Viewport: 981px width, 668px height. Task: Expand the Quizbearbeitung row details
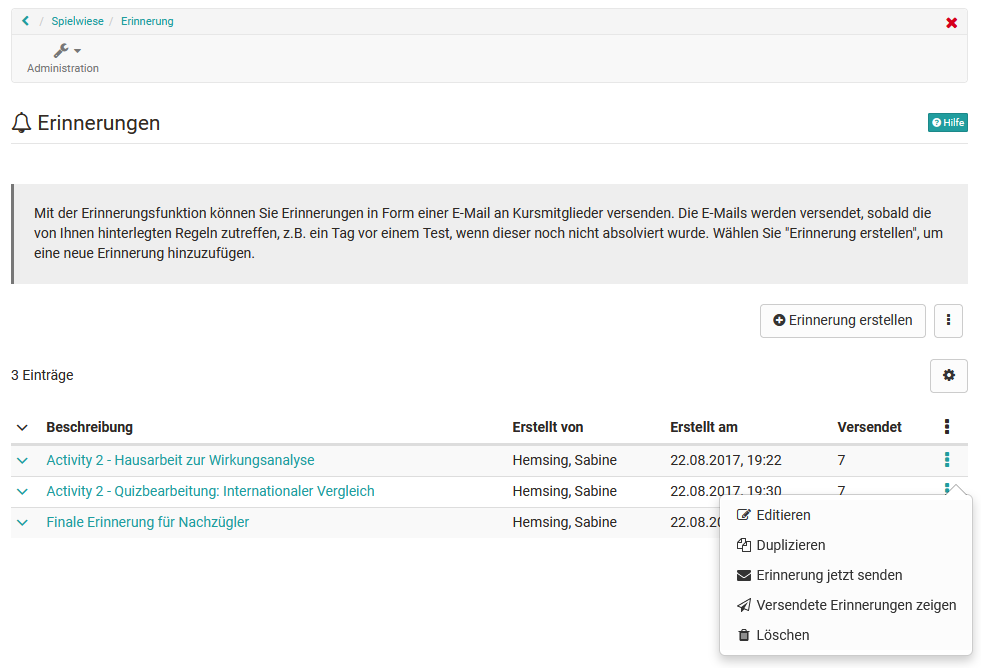[x=23, y=492]
